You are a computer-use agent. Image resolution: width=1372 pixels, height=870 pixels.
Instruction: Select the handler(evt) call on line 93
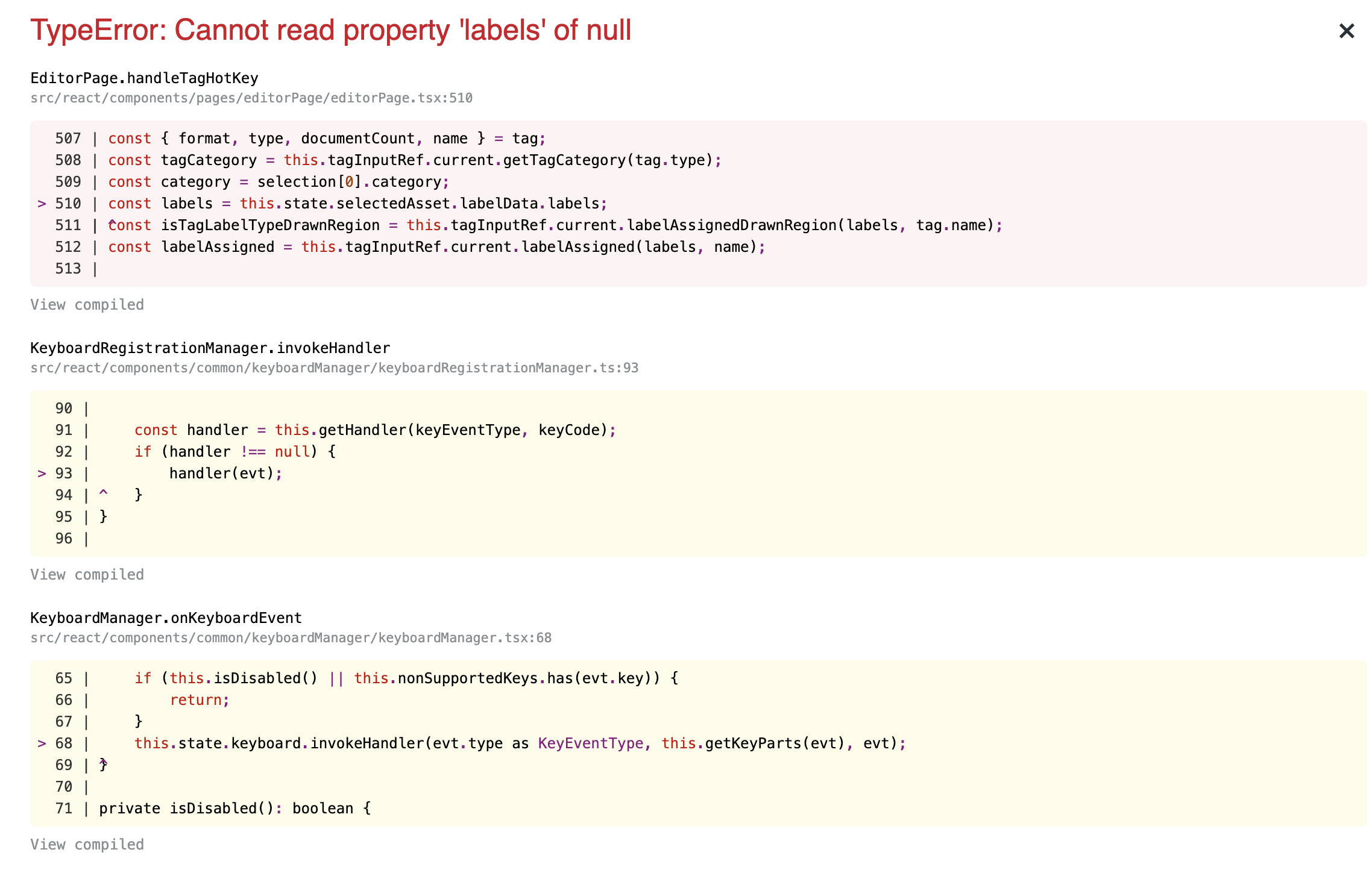(224, 473)
